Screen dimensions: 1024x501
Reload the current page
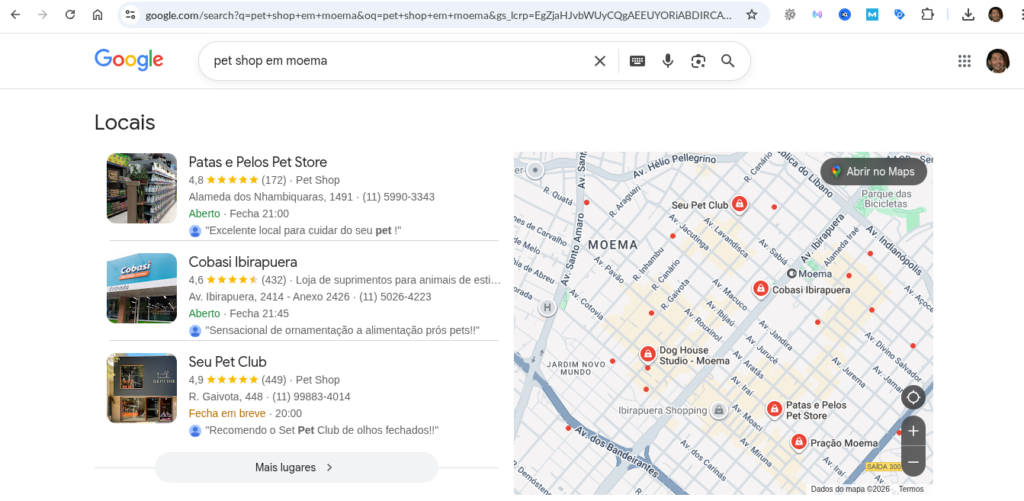(70, 14)
